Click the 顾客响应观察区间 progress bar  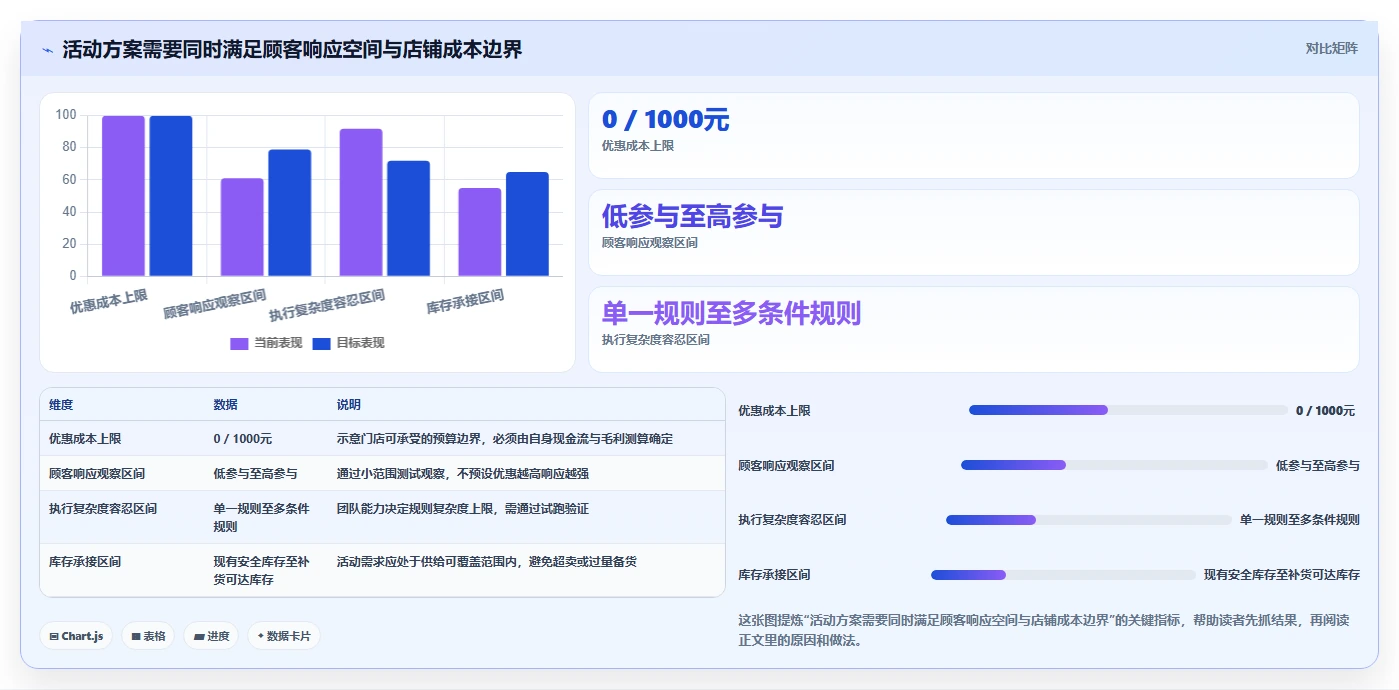tap(1114, 465)
